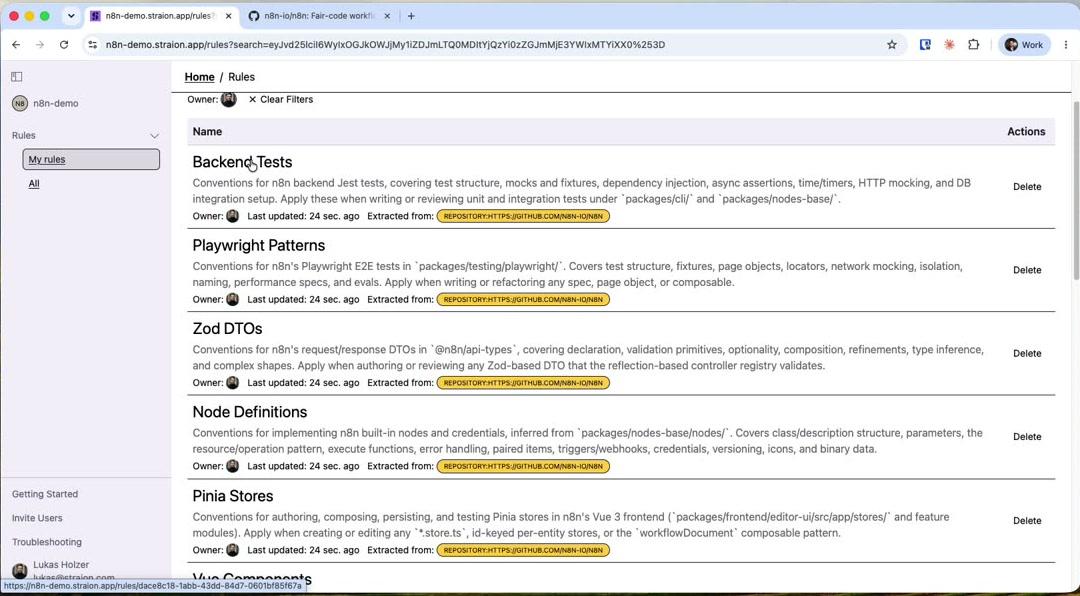
Task: Open the Bitwarden-style shield extension icon
Action: (925, 45)
